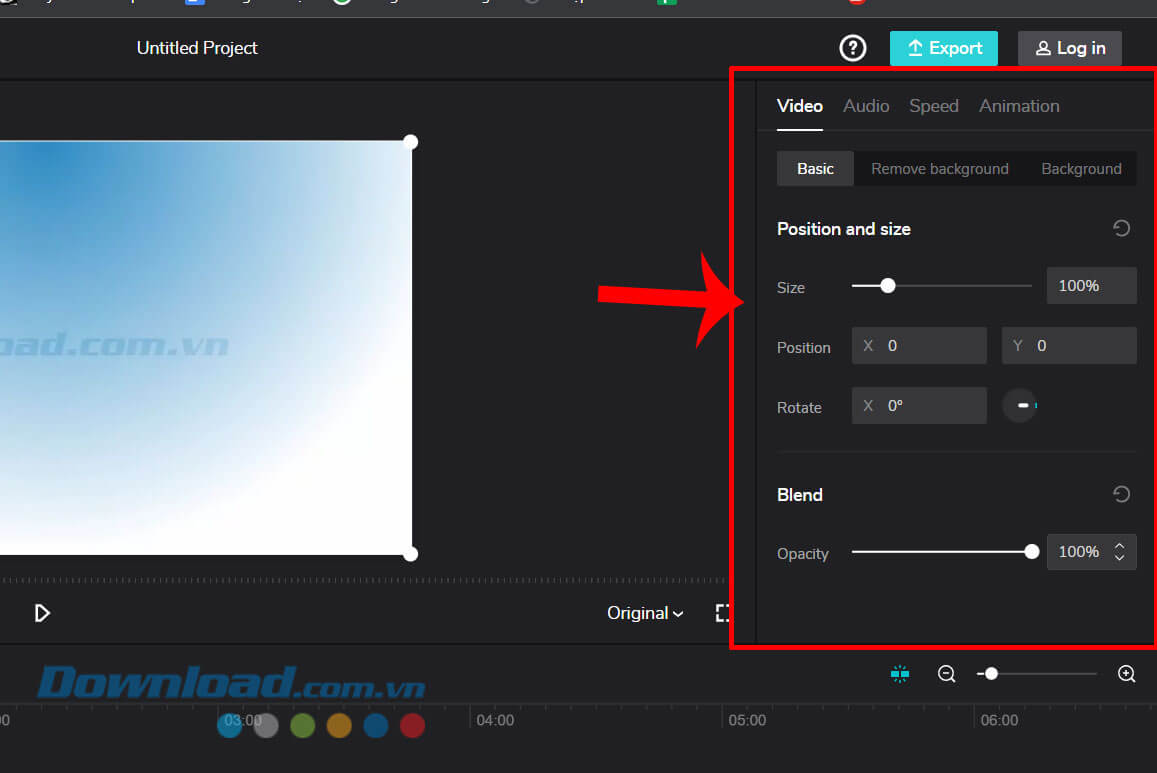
Task: Toggle timeline snapping icon
Action: tap(899, 674)
